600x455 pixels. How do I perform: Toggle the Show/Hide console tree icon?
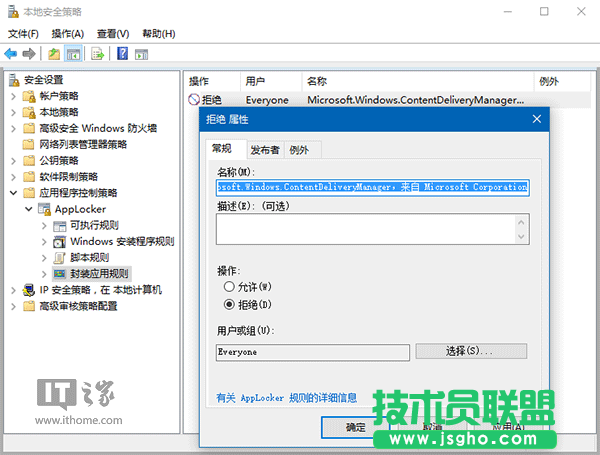[73, 54]
